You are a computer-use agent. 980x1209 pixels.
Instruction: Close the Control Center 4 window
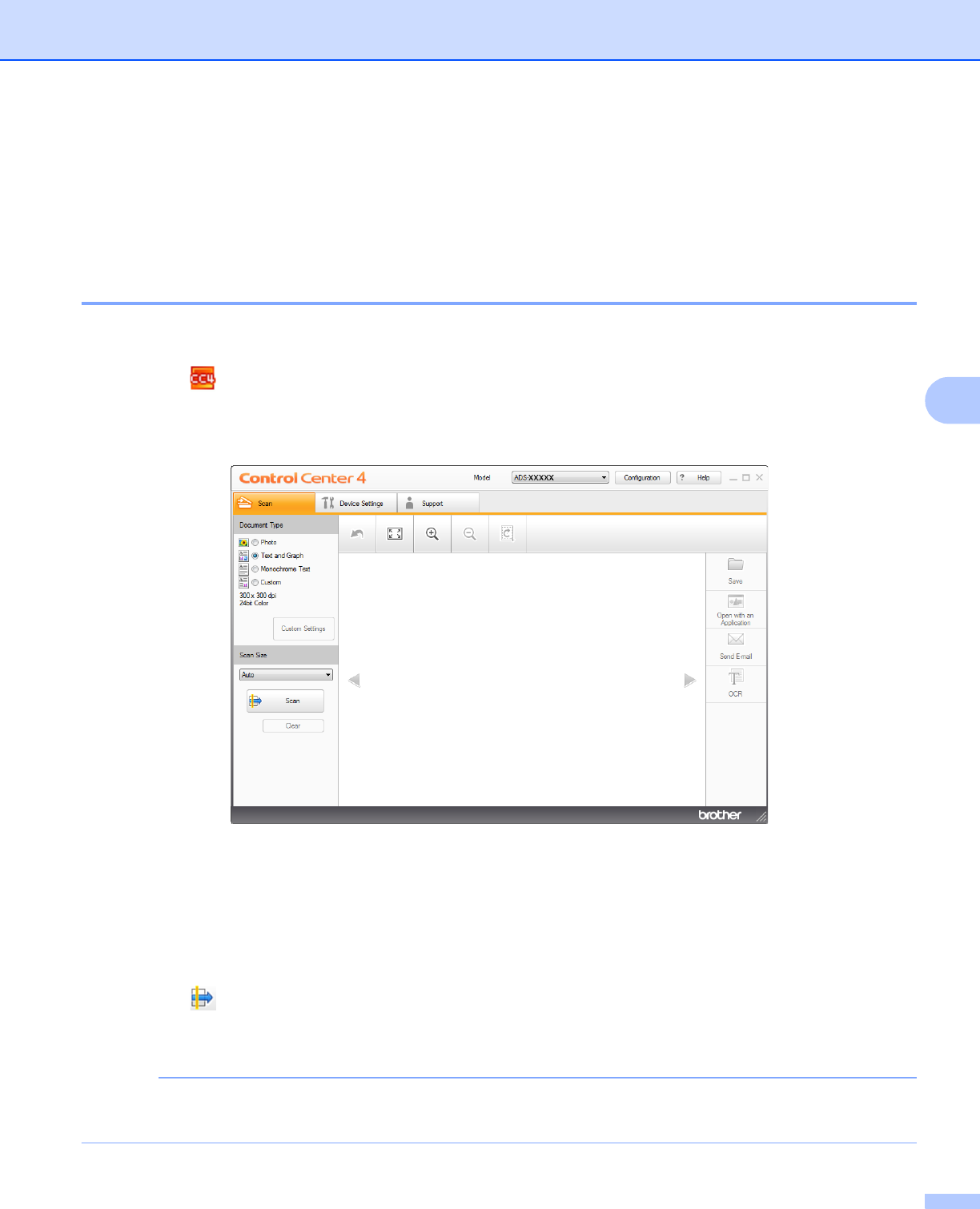click(x=759, y=478)
